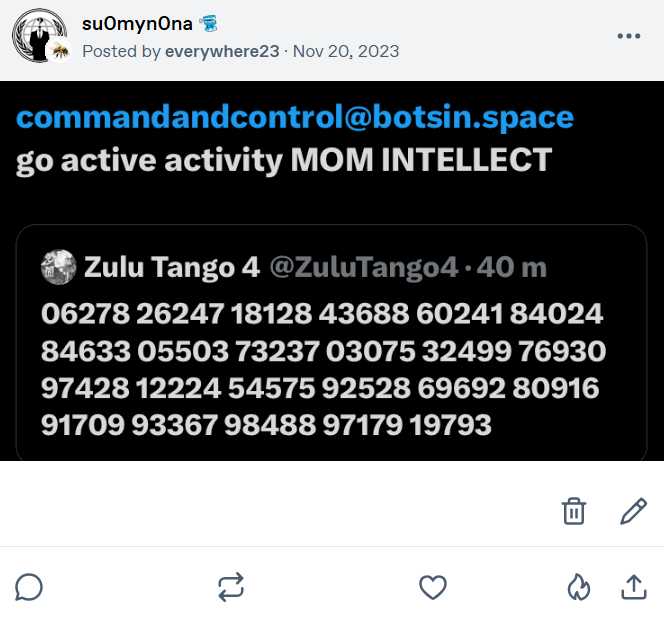The height and width of the screenshot is (620, 664).
Task: Share the post via upload icon
Action: (634, 587)
